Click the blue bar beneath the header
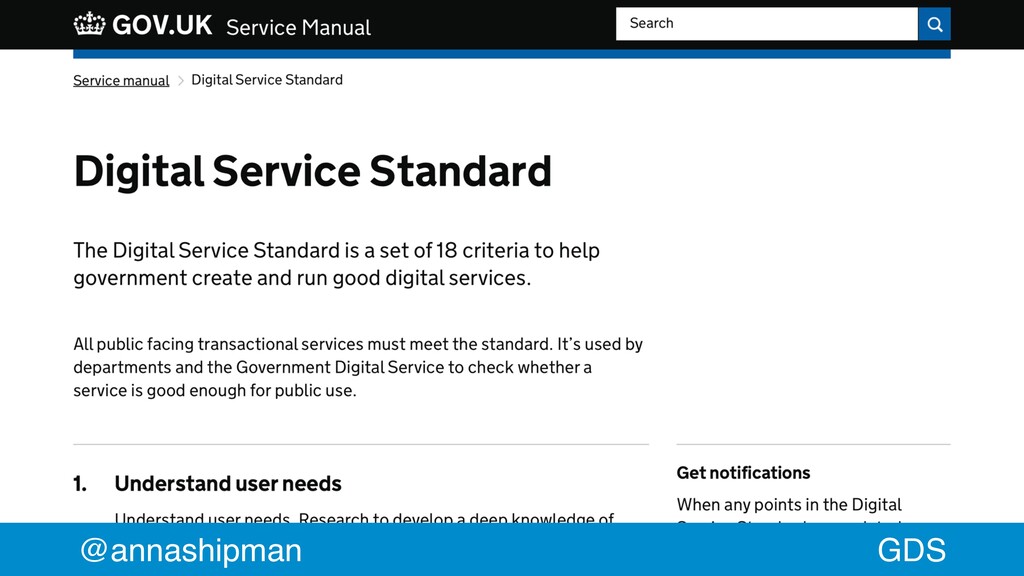 click(512, 54)
